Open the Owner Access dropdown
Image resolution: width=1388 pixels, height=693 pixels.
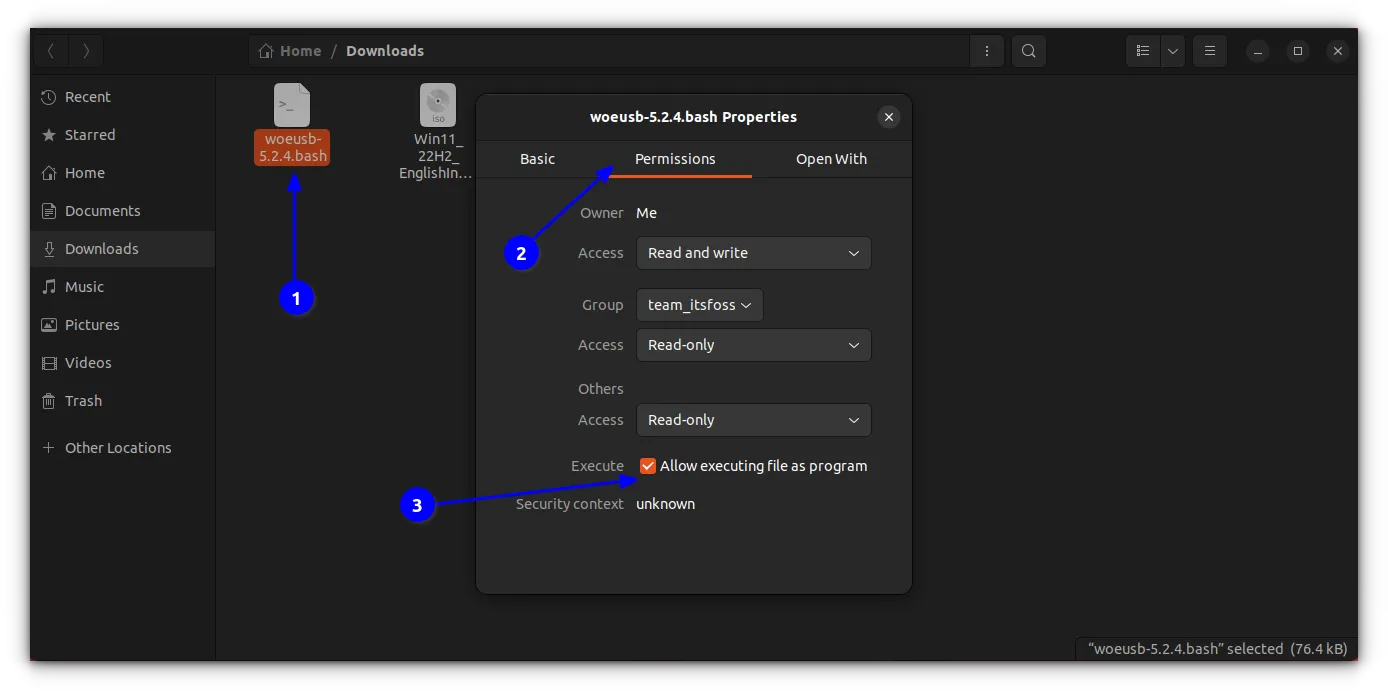753,253
